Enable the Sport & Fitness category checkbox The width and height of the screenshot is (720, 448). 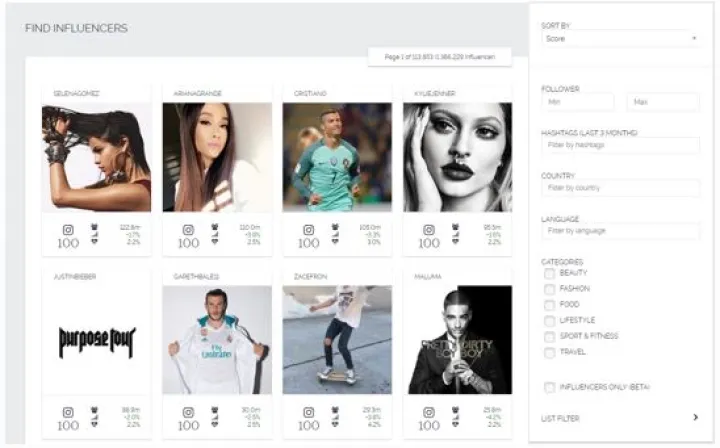[x=549, y=336]
